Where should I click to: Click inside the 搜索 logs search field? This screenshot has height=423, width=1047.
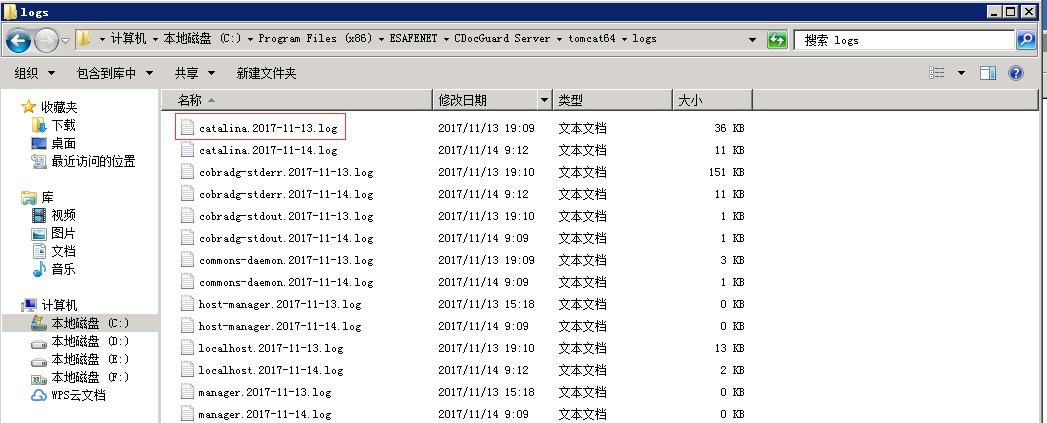tap(900, 40)
